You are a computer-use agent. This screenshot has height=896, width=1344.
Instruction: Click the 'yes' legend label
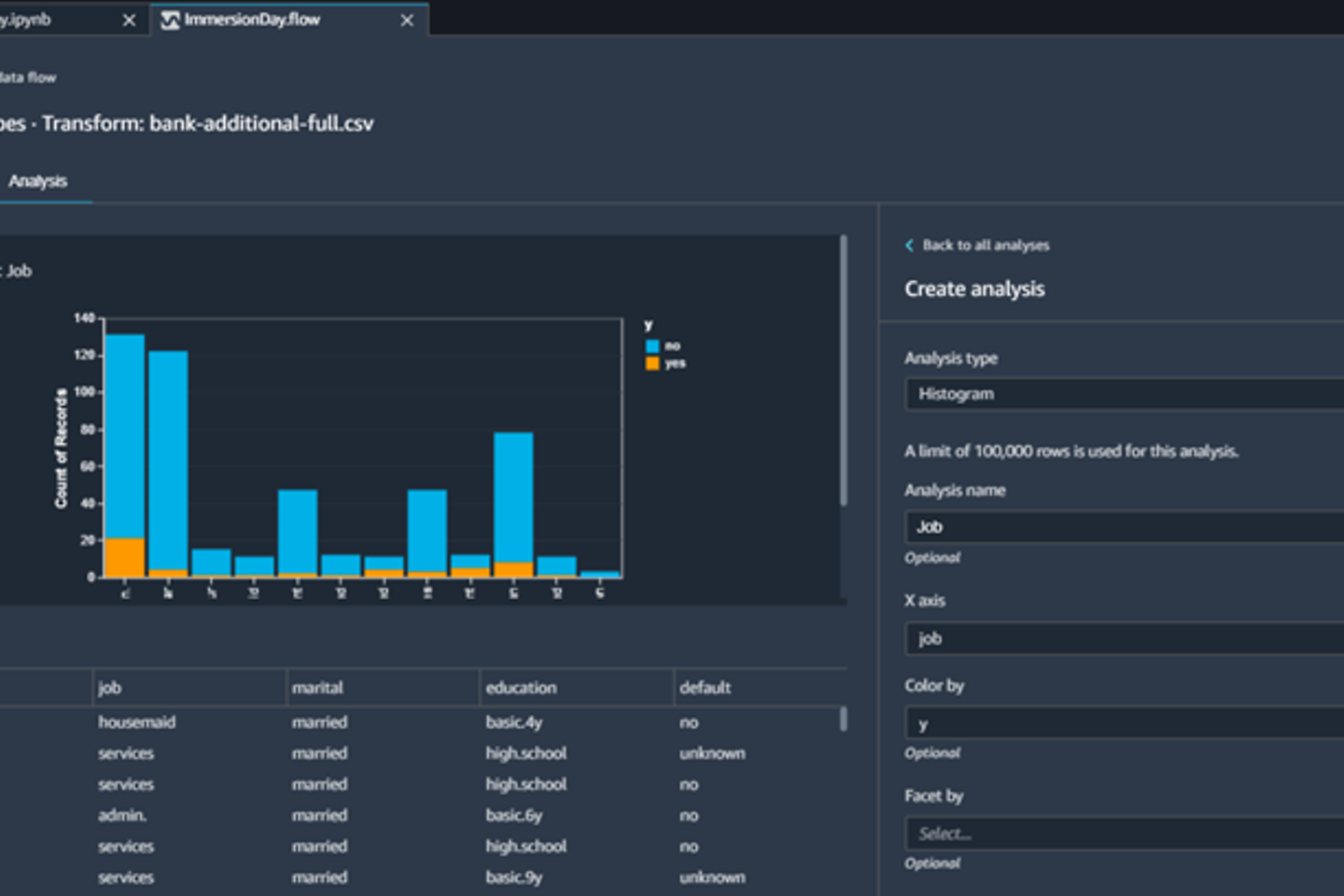click(676, 363)
